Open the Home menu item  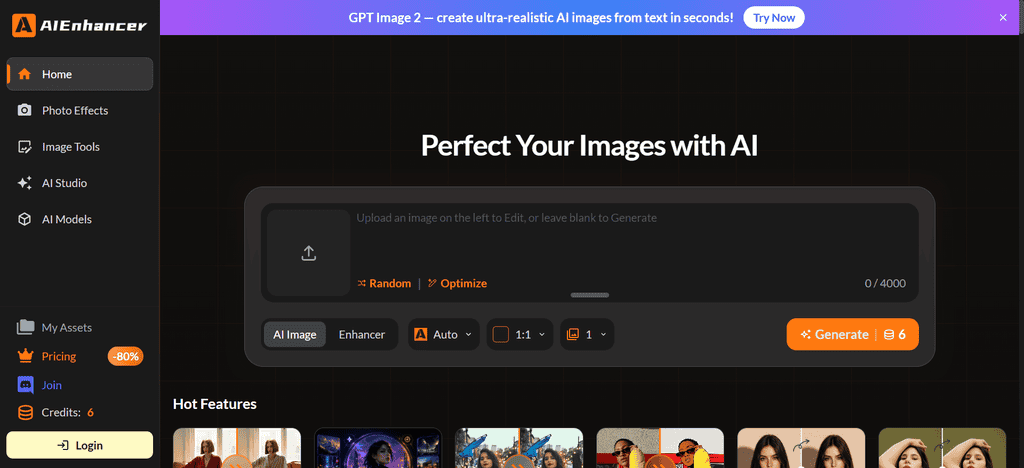coord(80,74)
